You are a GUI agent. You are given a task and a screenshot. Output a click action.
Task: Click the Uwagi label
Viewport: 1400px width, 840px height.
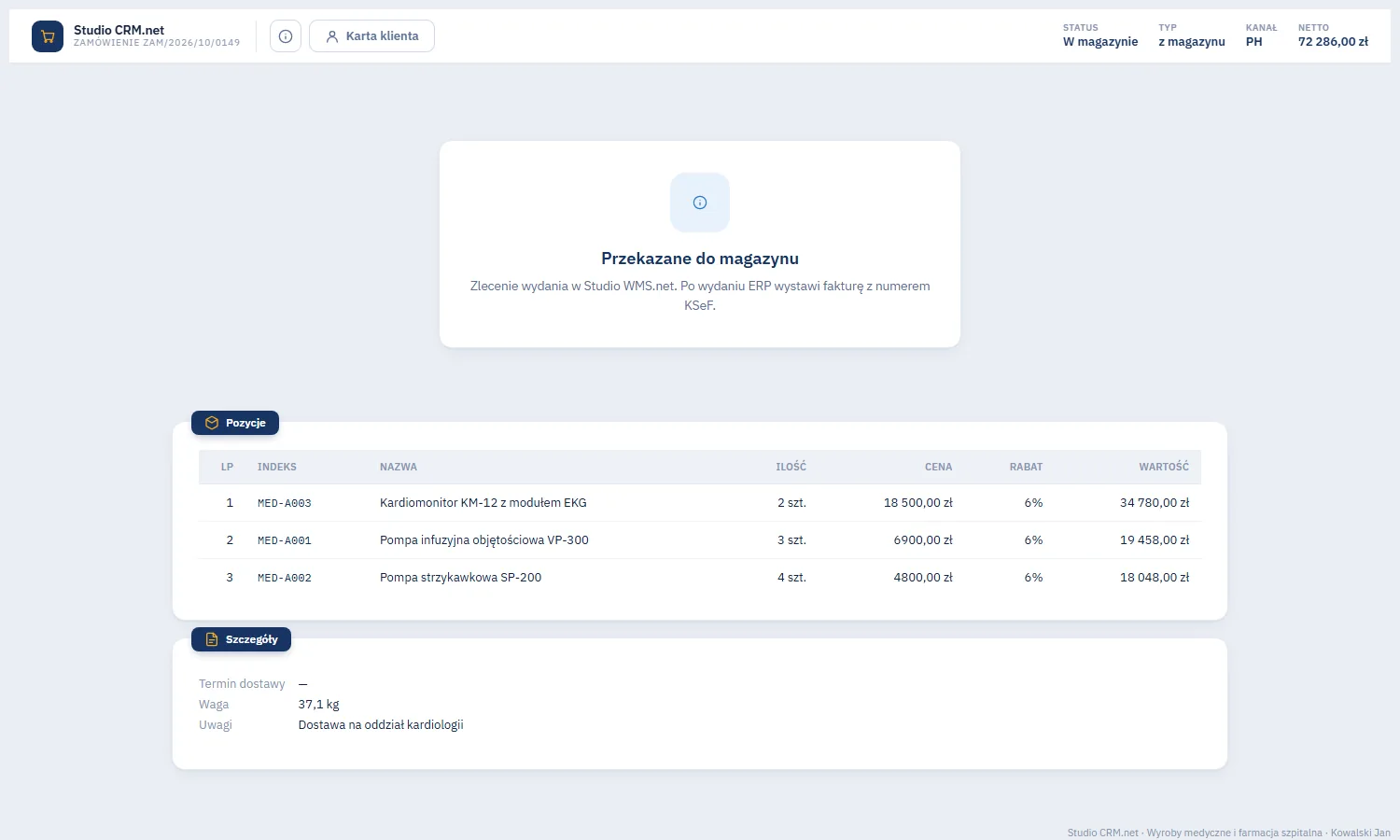216,725
